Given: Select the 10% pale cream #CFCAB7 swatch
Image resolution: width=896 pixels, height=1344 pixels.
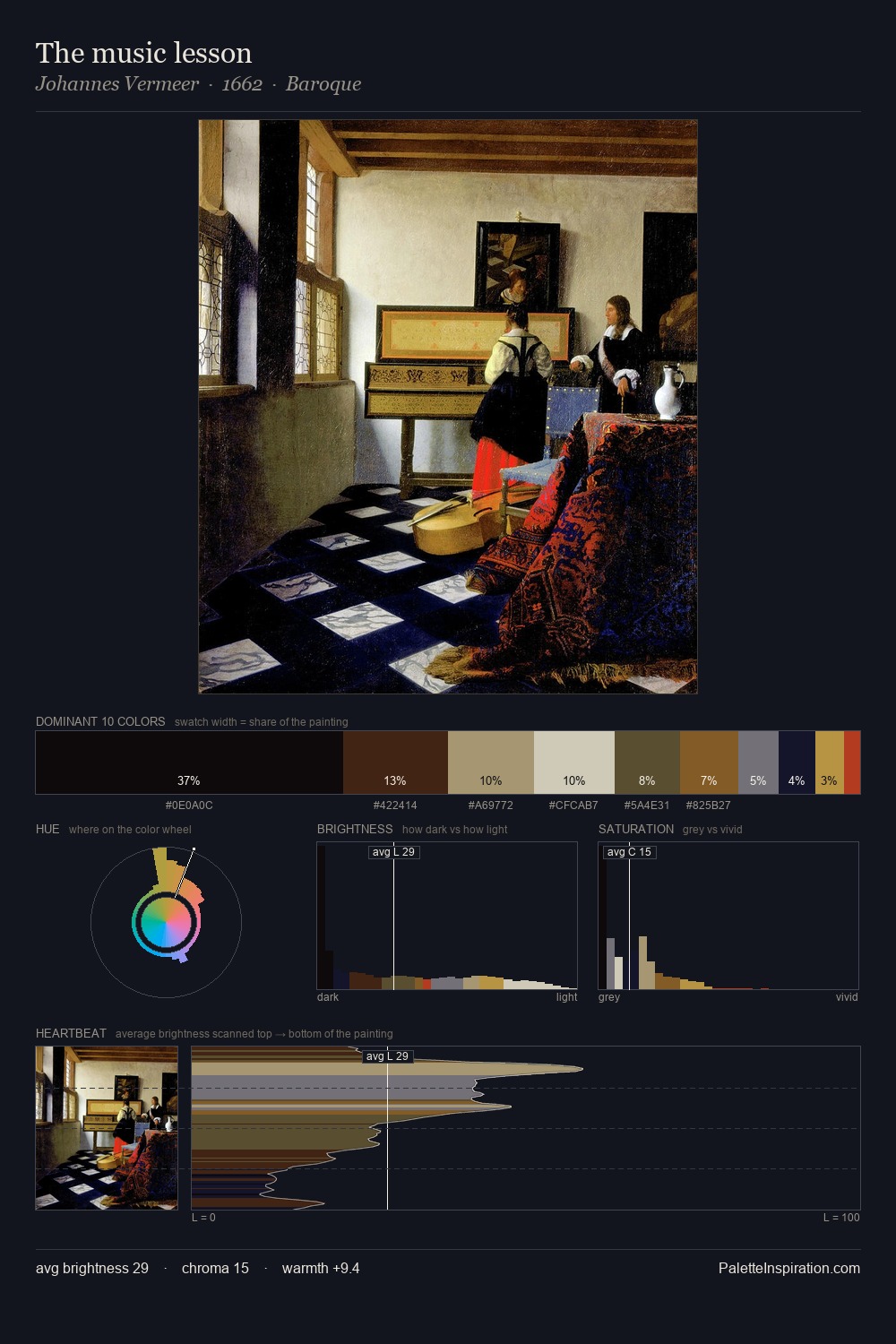Looking at the screenshot, I should 574,762.
